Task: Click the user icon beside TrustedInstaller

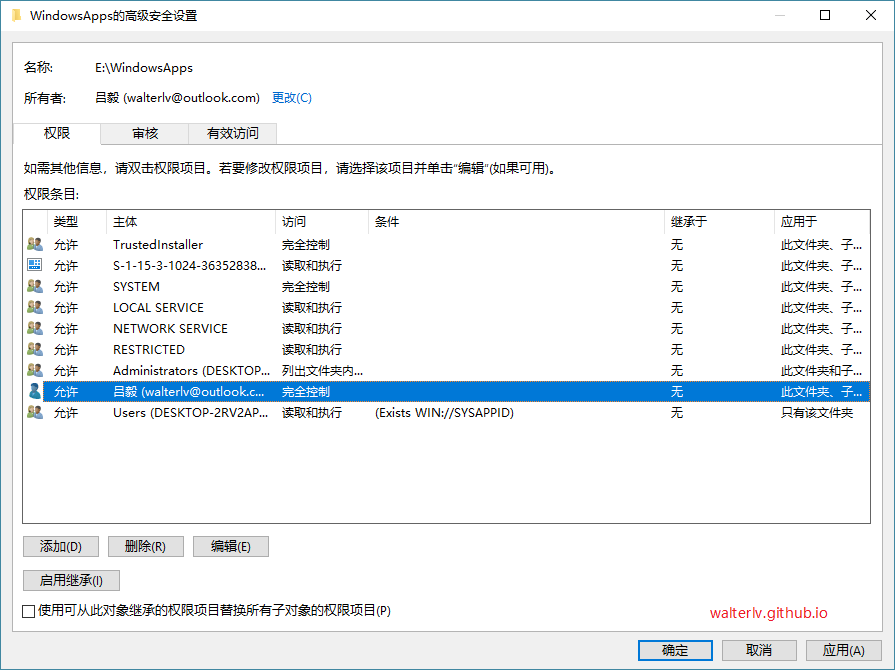Action: (x=34, y=244)
